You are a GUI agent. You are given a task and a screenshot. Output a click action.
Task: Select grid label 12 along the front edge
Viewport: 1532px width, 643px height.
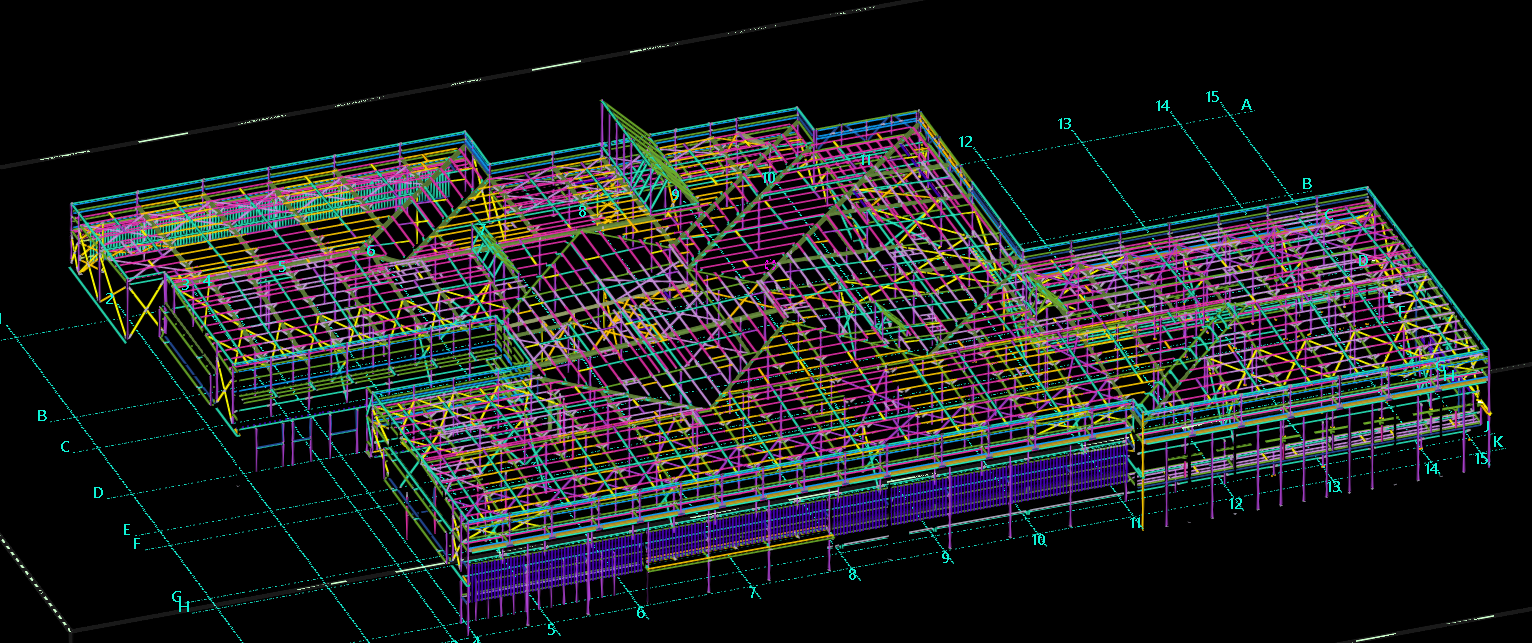click(1236, 504)
